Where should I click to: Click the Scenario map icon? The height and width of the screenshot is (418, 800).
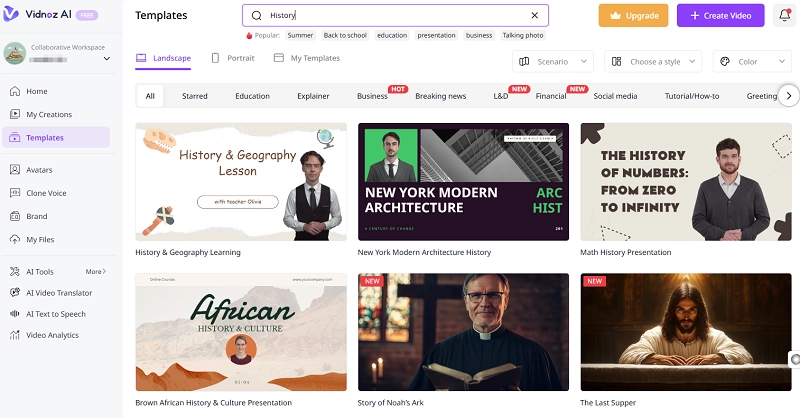(x=524, y=61)
